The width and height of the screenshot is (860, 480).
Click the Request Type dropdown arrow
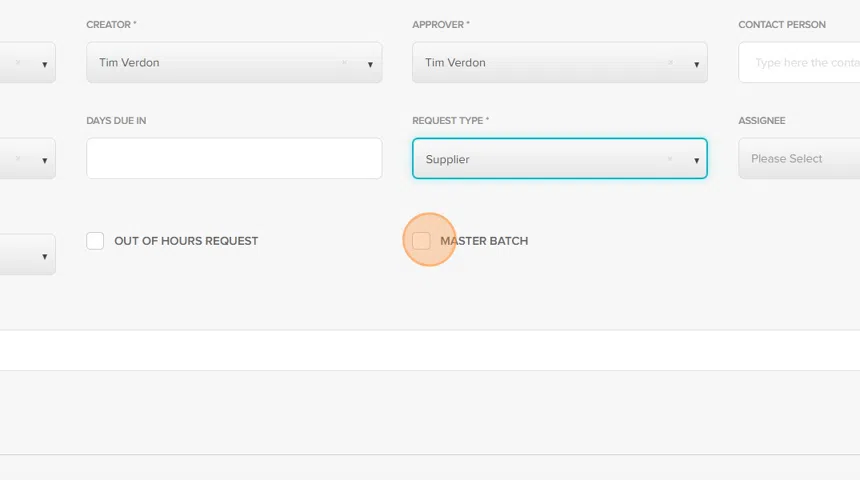696,160
